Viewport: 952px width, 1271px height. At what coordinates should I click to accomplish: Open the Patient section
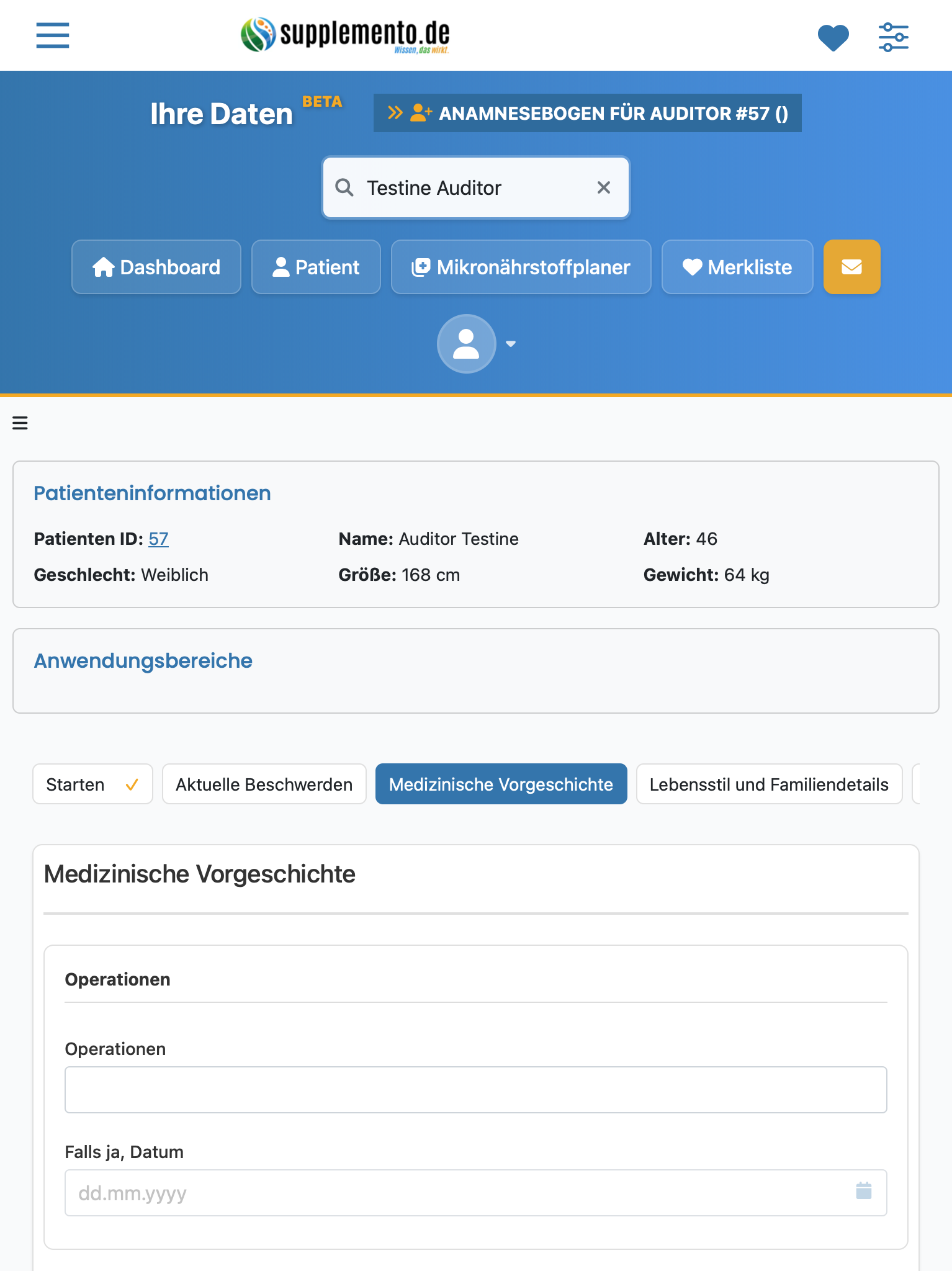pos(316,267)
